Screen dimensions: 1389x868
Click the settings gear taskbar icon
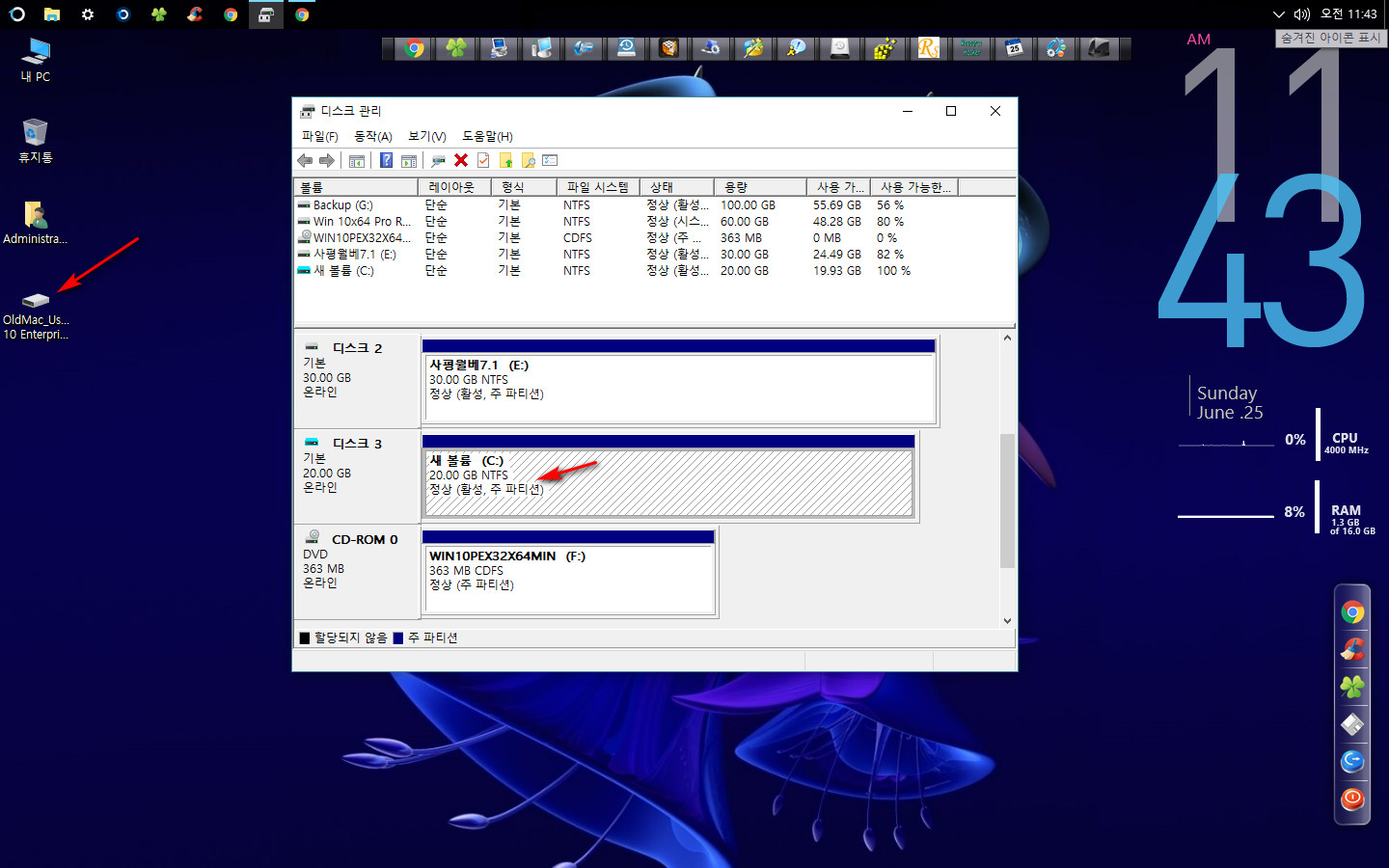(88, 14)
